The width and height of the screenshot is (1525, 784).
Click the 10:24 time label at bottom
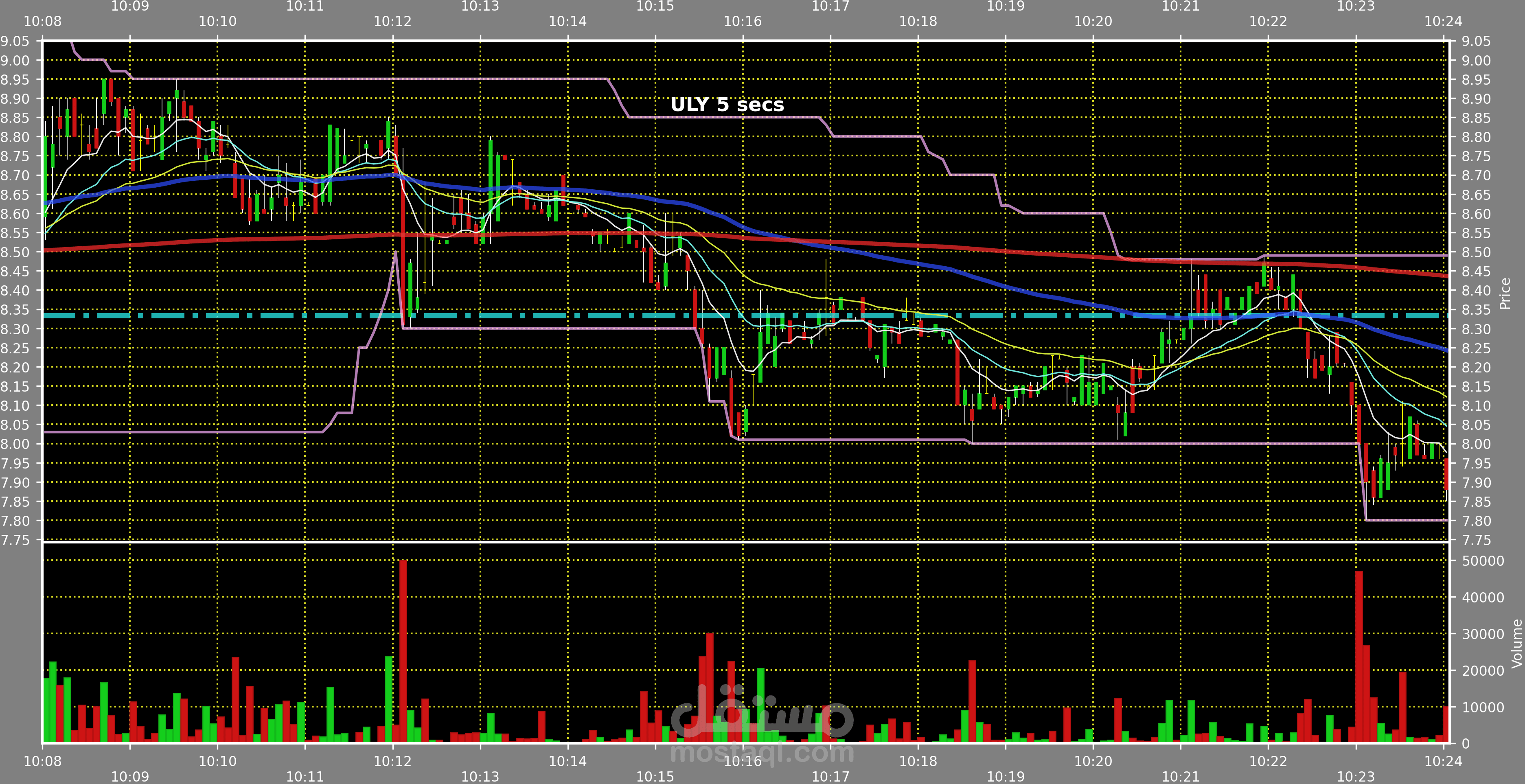(x=1443, y=761)
